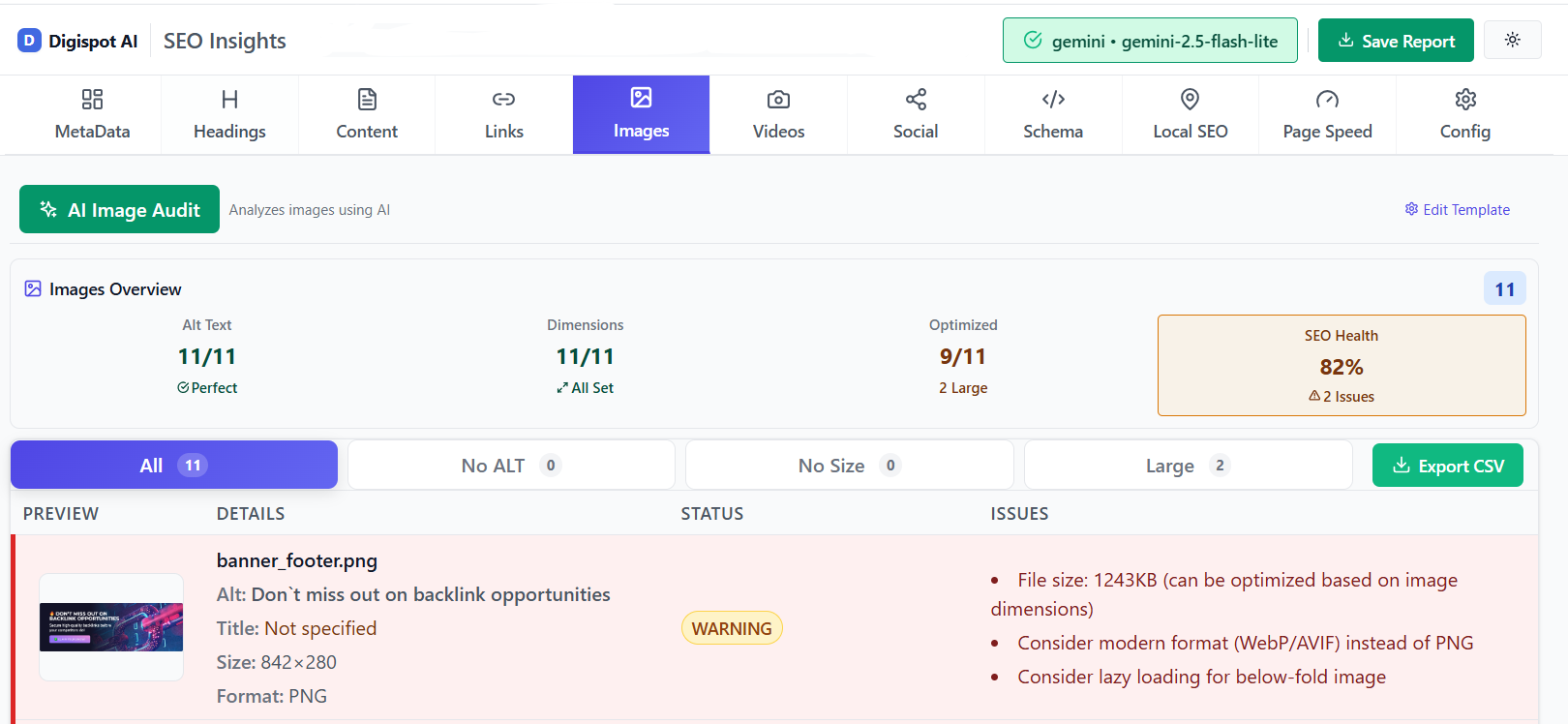1568x724 pixels.
Task: Click the Edit Template link
Action: [1457, 209]
